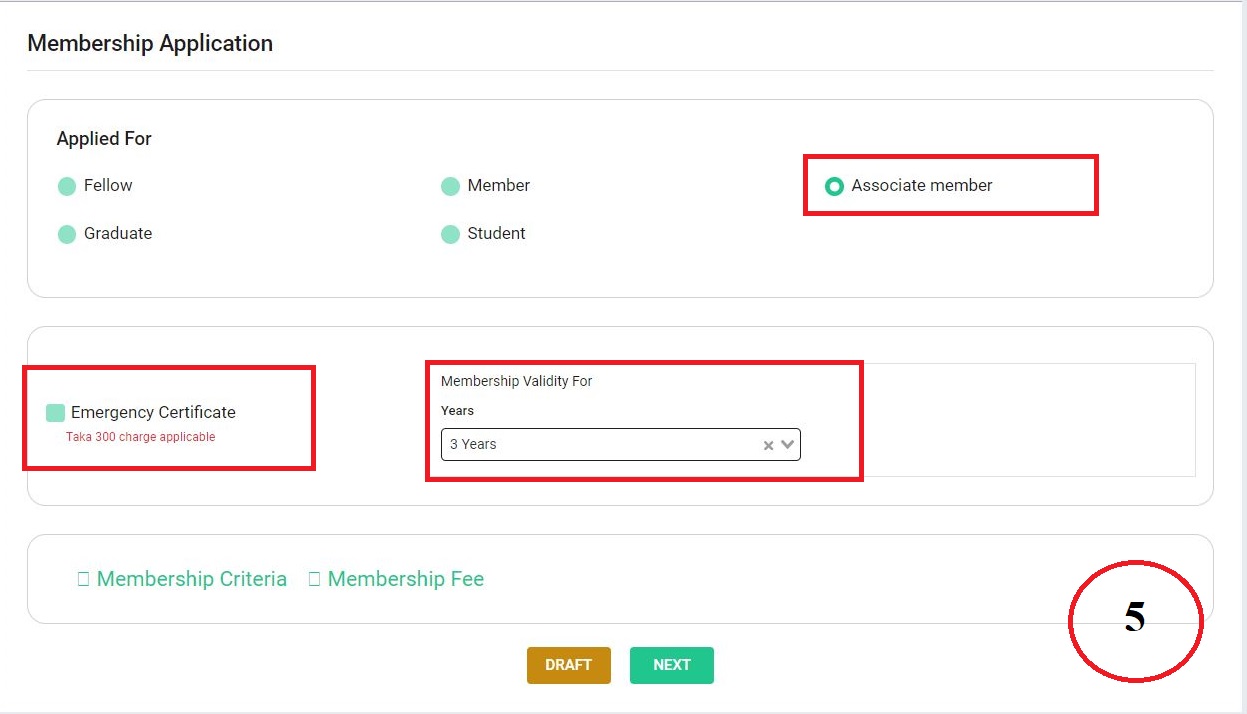Save the application with DRAFT button
Image resolution: width=1247 pixels, height=714 pixels.
(x=568, y=665)
